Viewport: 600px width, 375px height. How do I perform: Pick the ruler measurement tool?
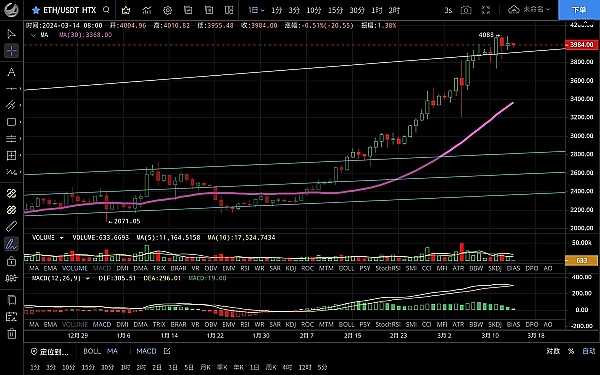pyautogui.click(x=11, y=227)
